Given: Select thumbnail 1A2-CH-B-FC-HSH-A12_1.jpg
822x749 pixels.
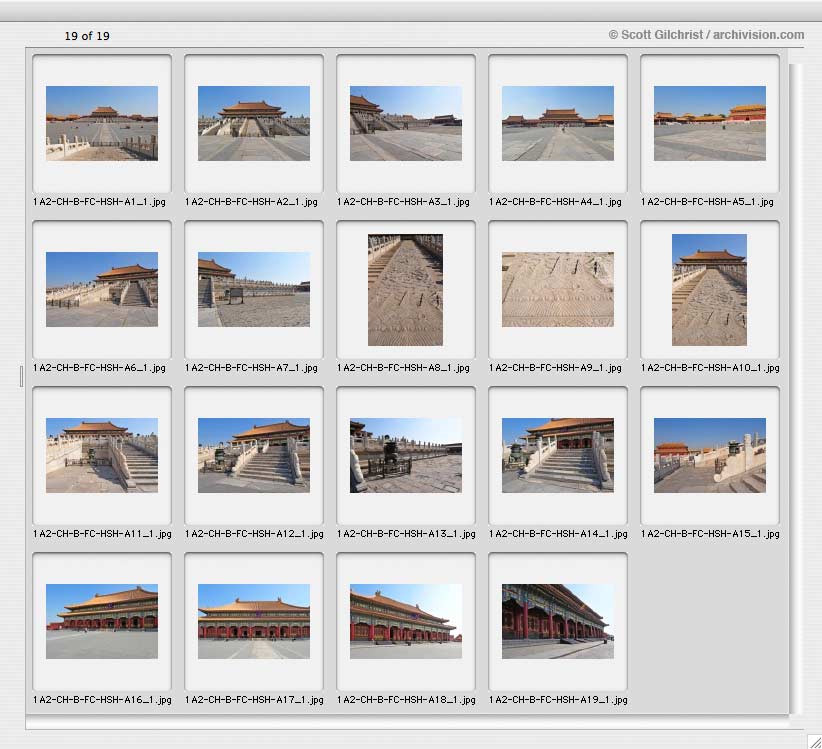Looking at the screenshot, I should coord(254,455).
